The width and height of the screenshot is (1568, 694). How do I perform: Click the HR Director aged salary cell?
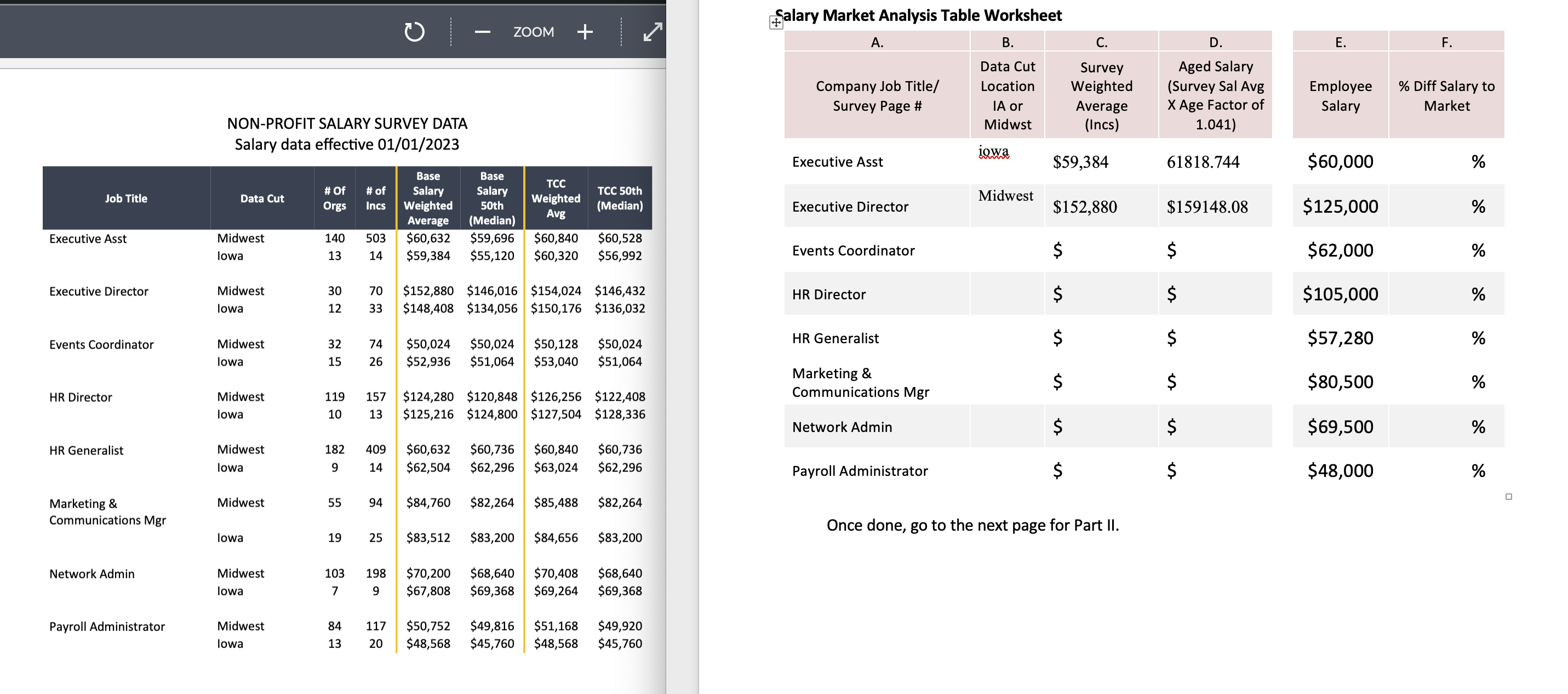click(1214, 294)
